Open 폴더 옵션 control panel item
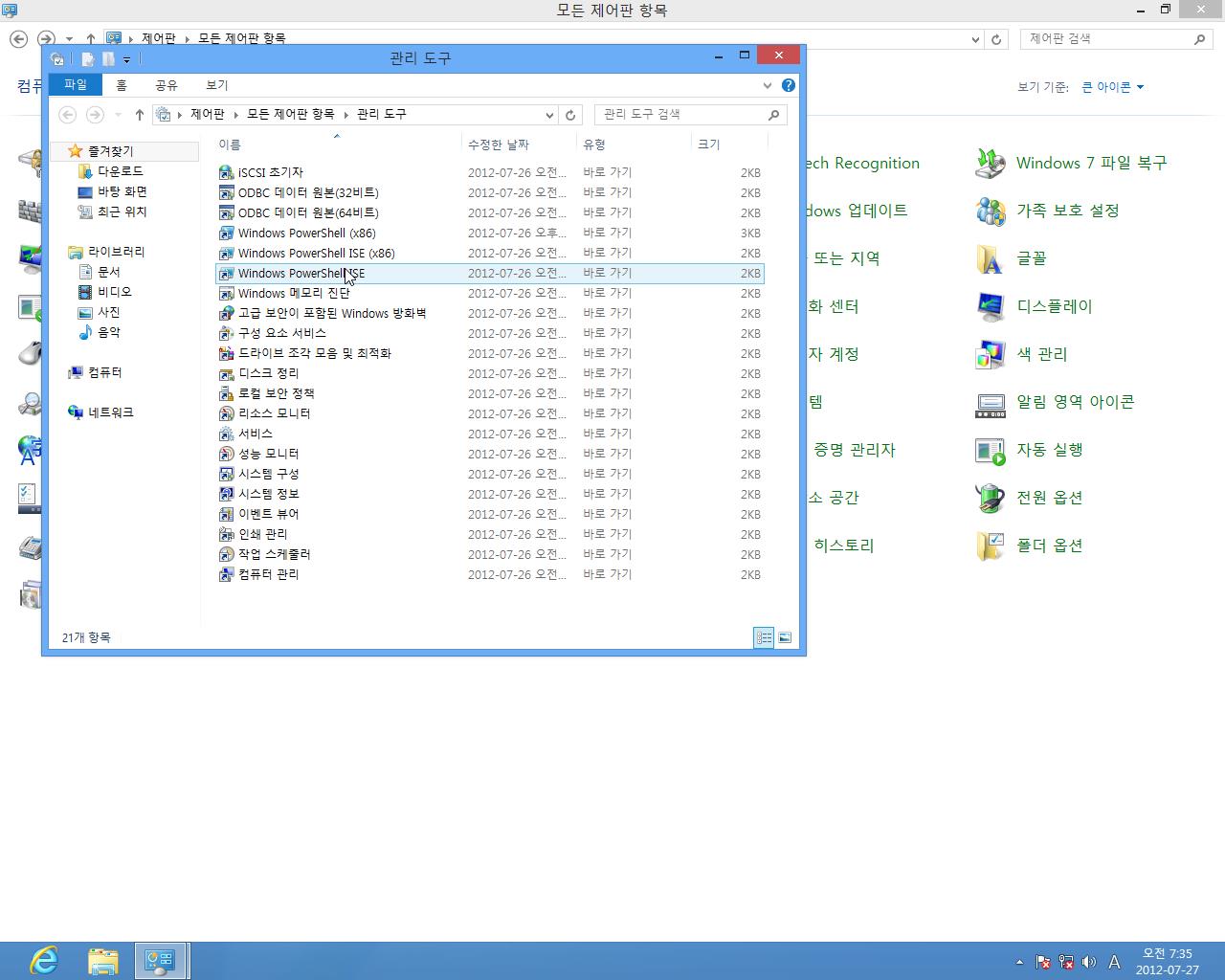This screenshot has height=980, width=1225. 1029,546
